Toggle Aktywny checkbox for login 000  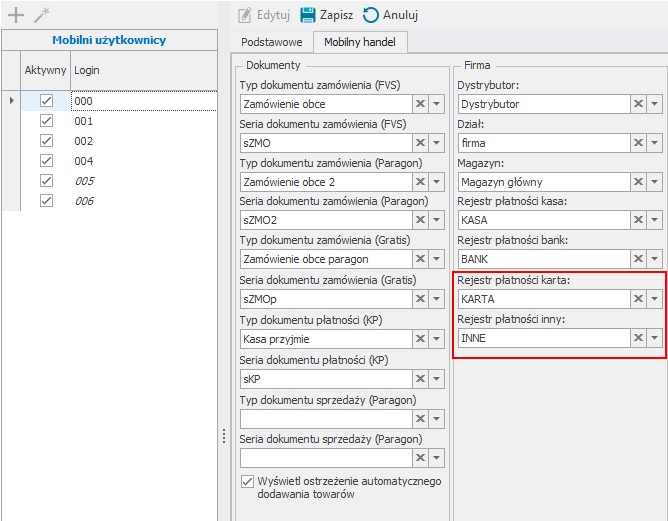point(45,101)
